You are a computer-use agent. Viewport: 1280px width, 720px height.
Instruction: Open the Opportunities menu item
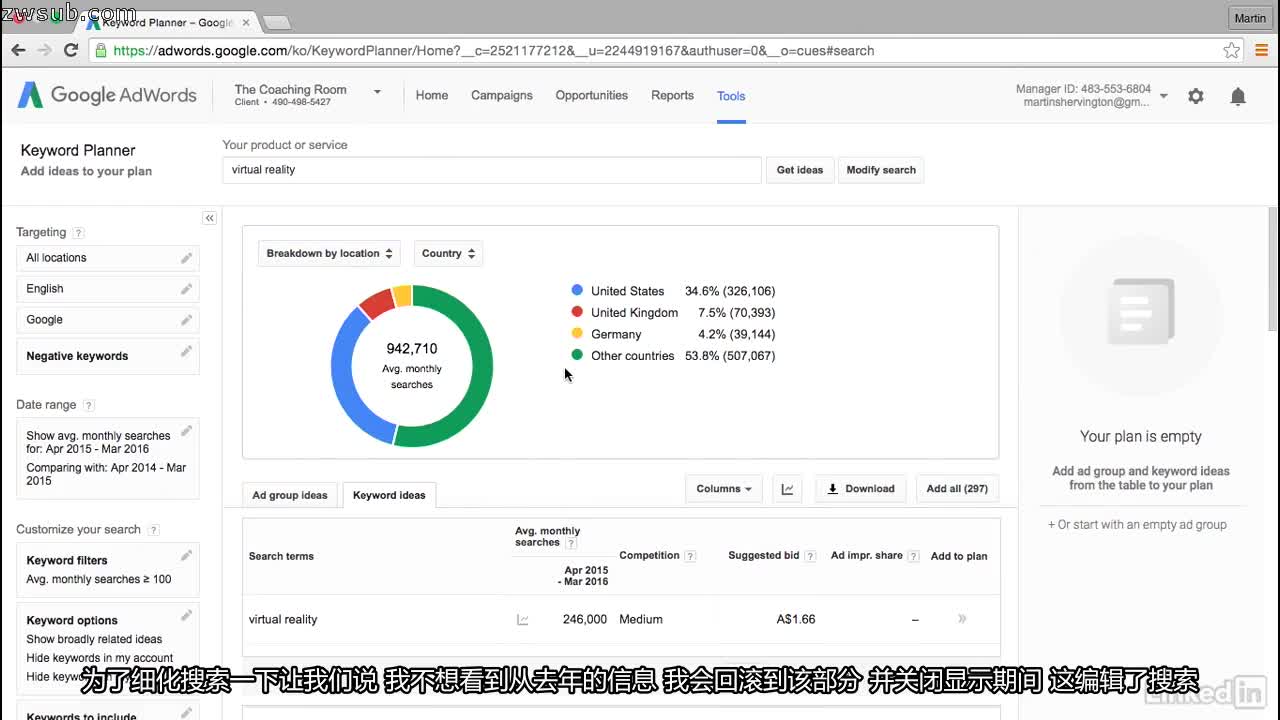coord(592,96)
